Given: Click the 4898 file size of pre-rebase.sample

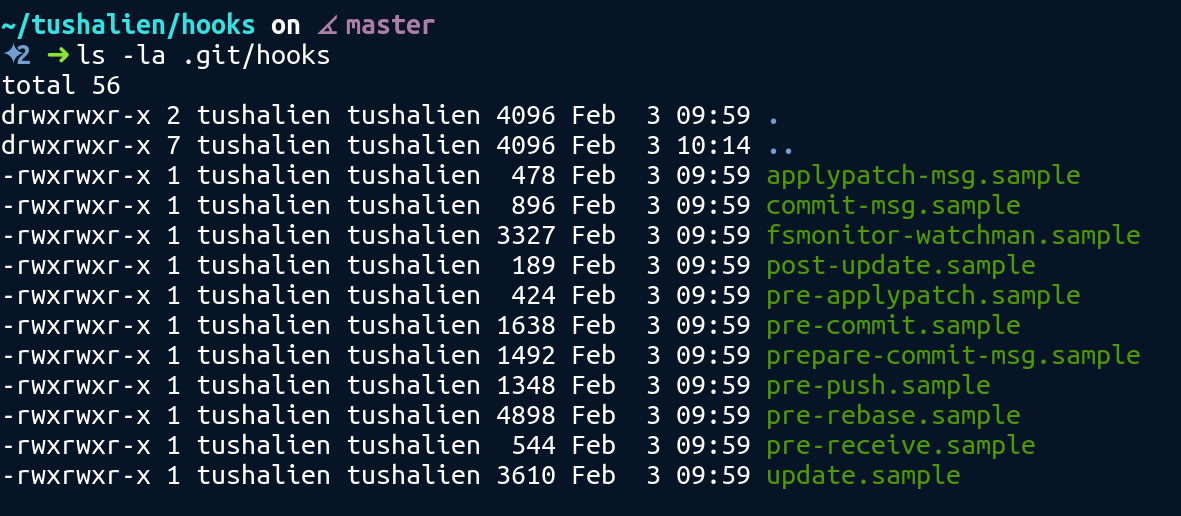Looking at the screenshot, I should pos(525,416).
